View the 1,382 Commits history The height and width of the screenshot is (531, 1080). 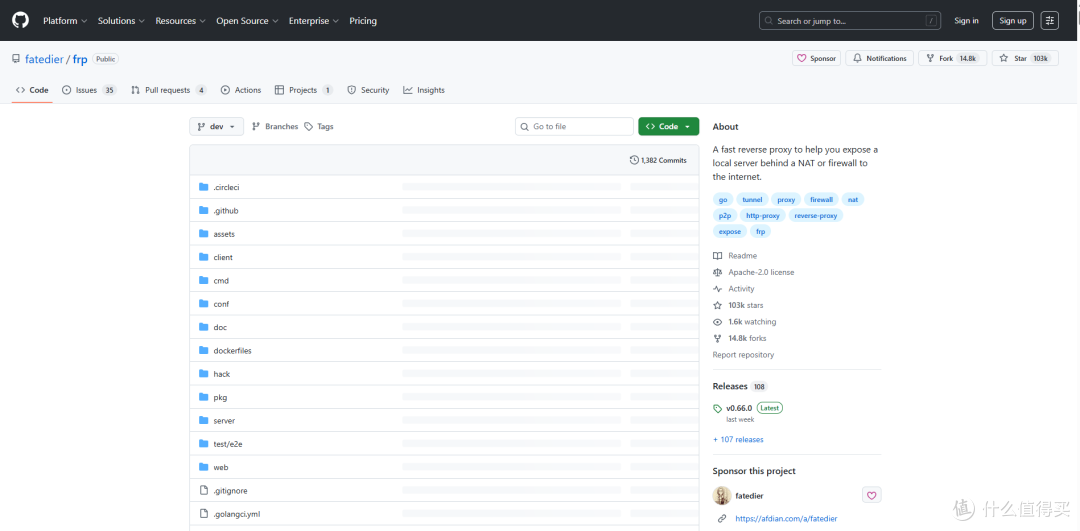[658, 160]
